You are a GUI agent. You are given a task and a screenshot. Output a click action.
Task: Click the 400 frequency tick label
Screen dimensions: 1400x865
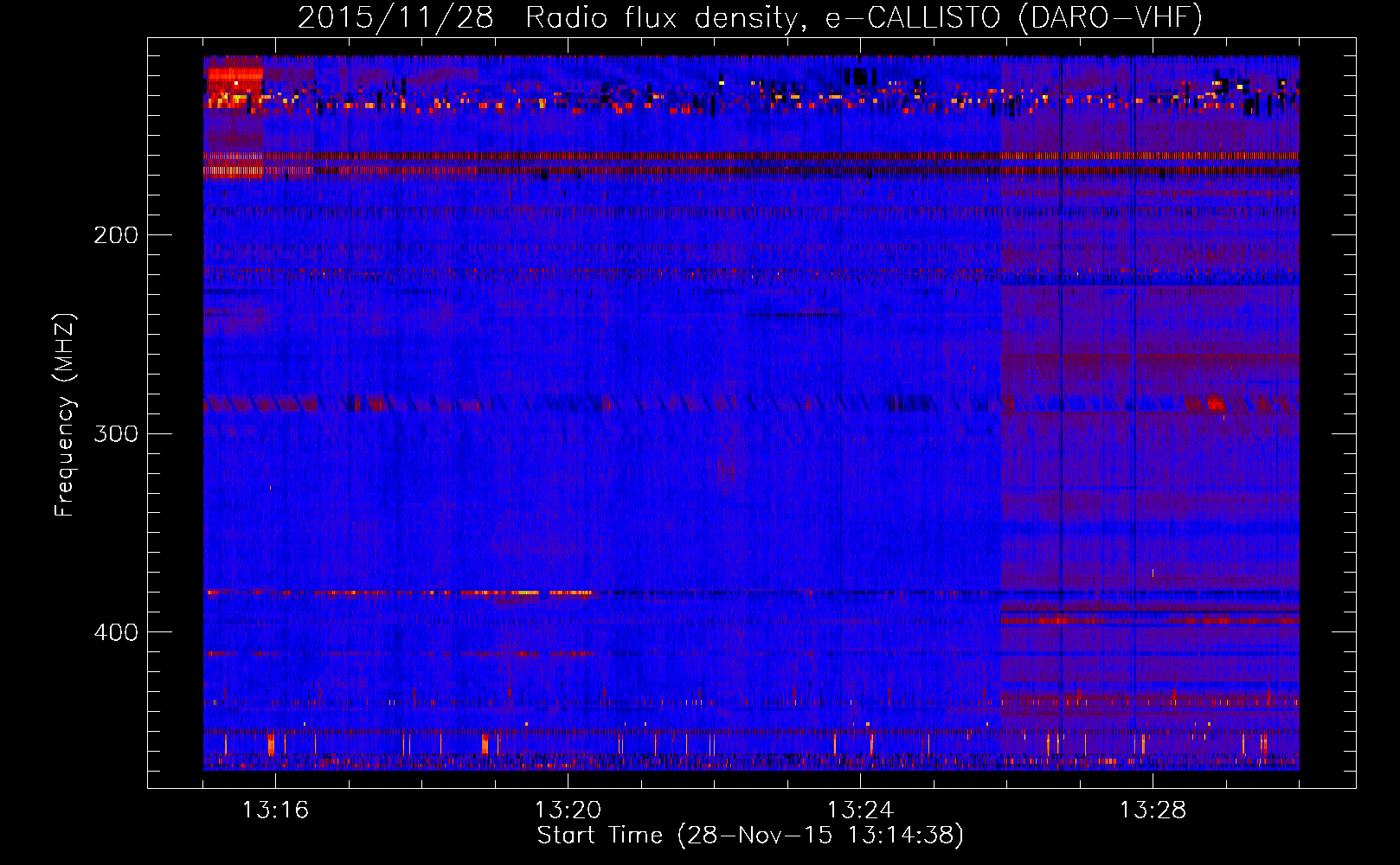(116, 632)
